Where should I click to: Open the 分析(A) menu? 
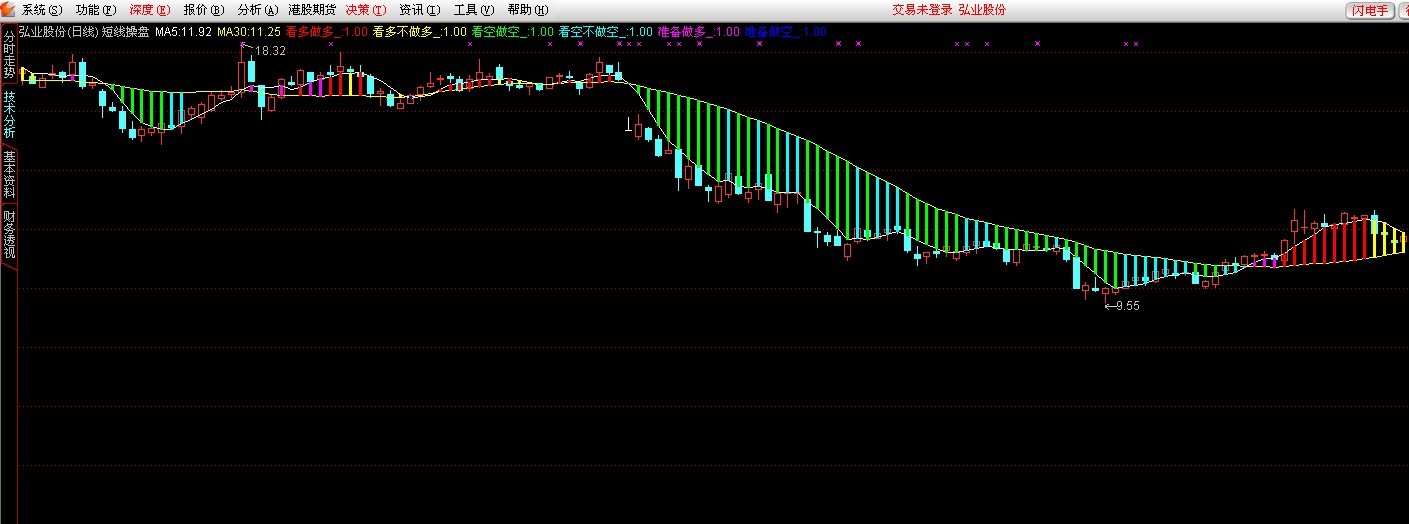click(x=258, y=10)
